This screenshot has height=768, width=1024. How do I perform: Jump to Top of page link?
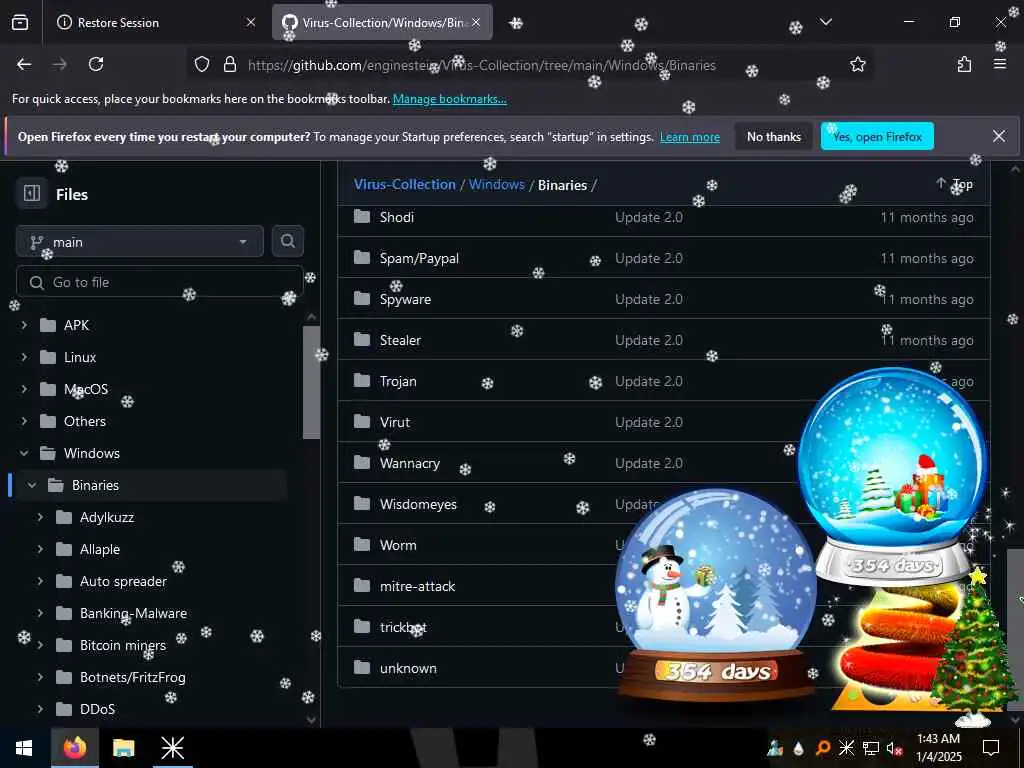tap(954, 184)
